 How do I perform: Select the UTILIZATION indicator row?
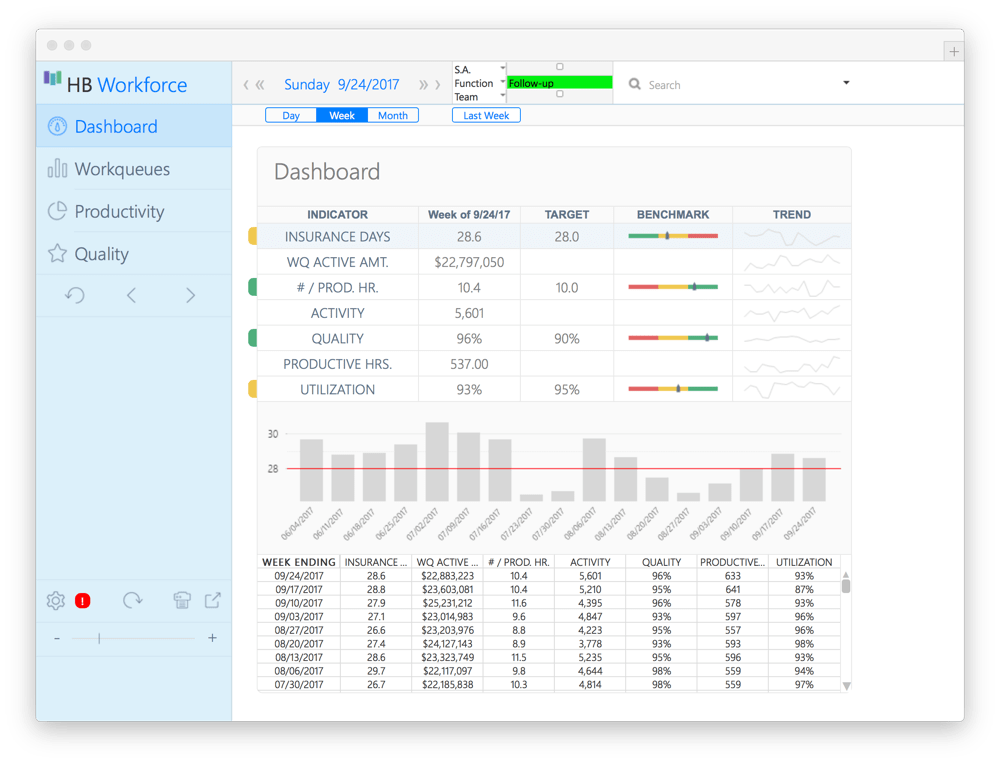point(554,390)
